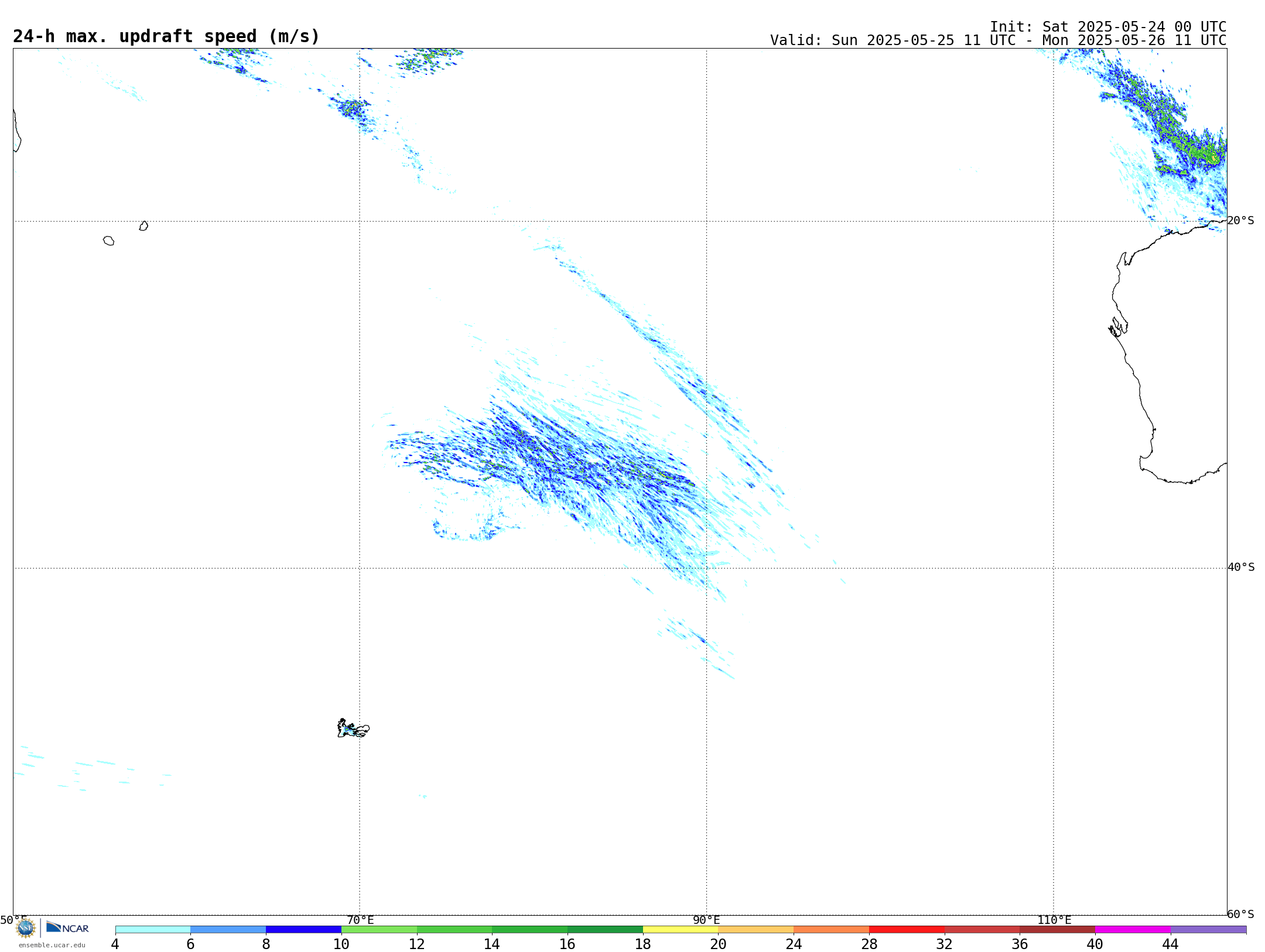Click the colorbar tick label 6
The width and height of the screenshot is (1265, 952).
click(x=190, y=944)
